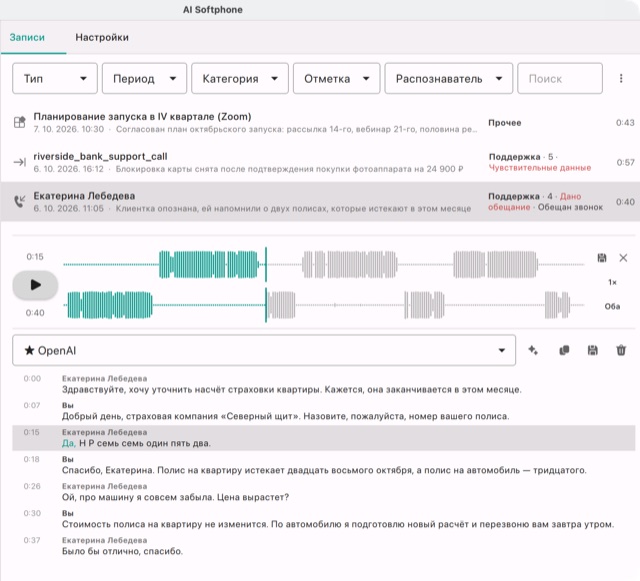Jump to transcript line at 0:26

pyautogui.click(x=324, y=492)
